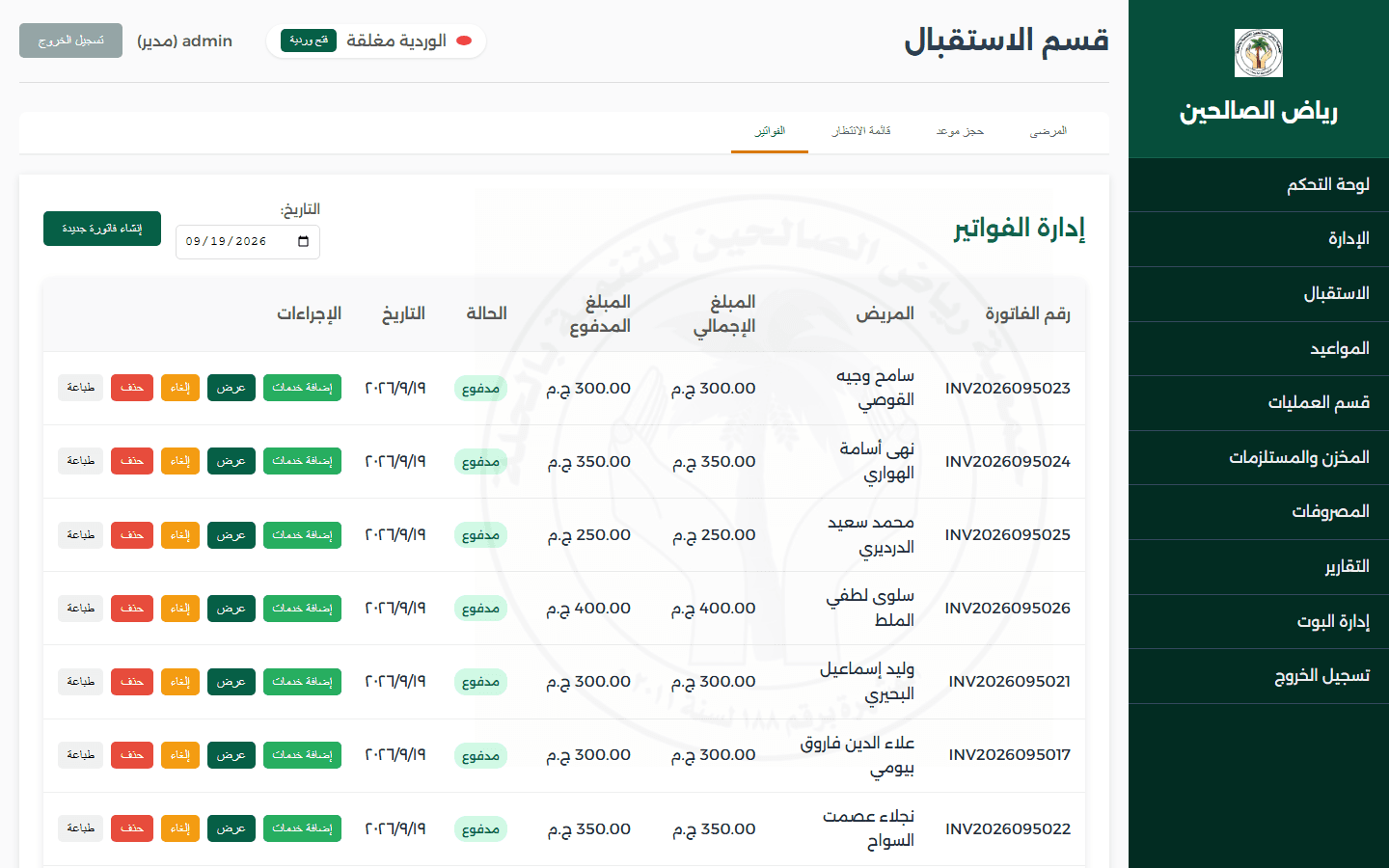Delete invoice INV2026095024

(x=132, y=461)
